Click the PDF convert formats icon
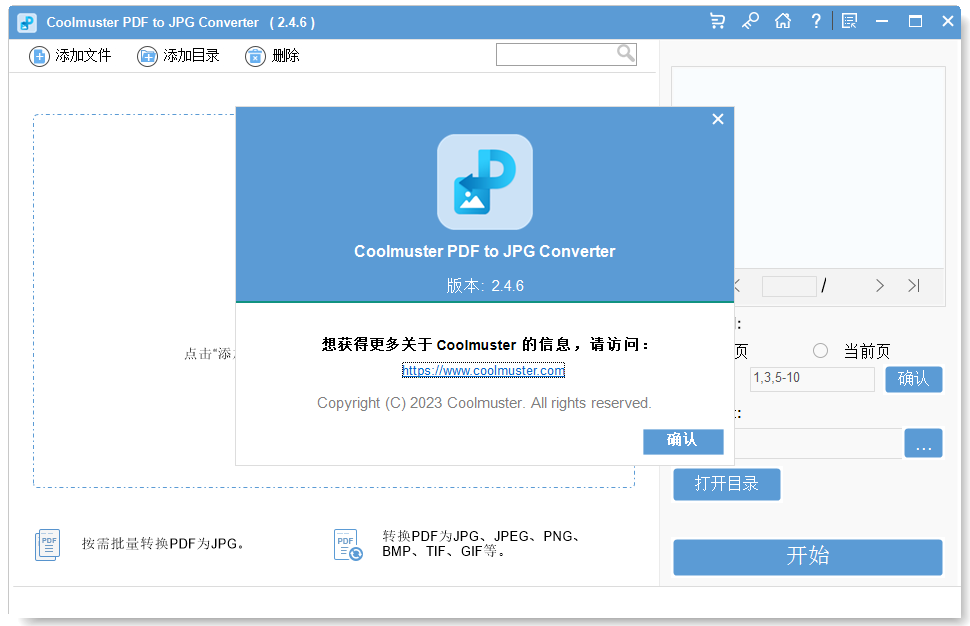970x626 pixels. pyautogui.click(x=348, y=544)
